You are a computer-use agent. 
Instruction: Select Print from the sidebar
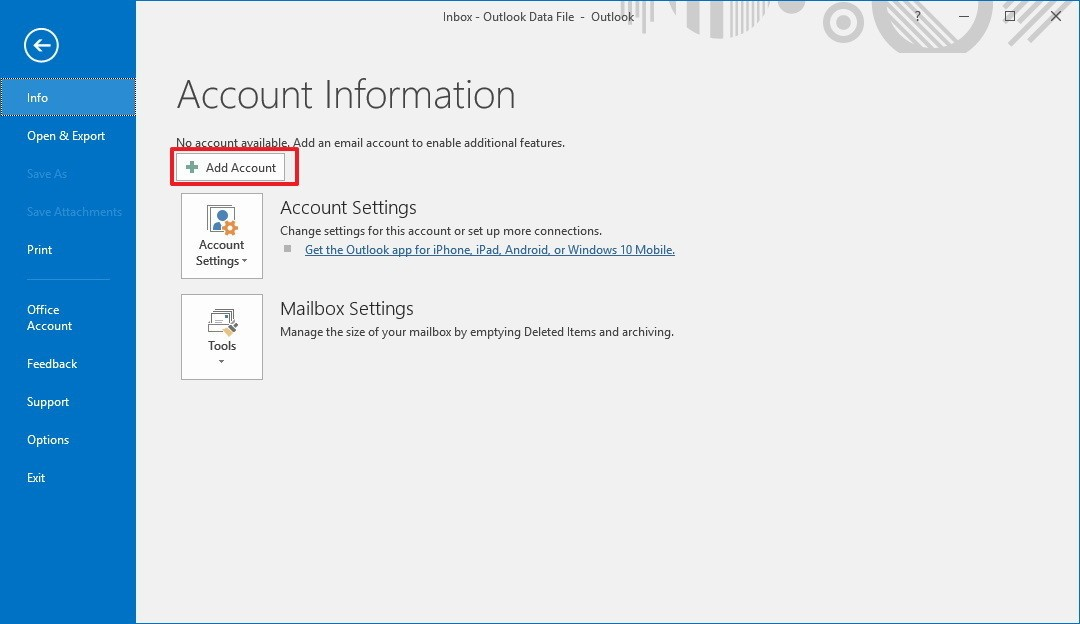[39, 249]
